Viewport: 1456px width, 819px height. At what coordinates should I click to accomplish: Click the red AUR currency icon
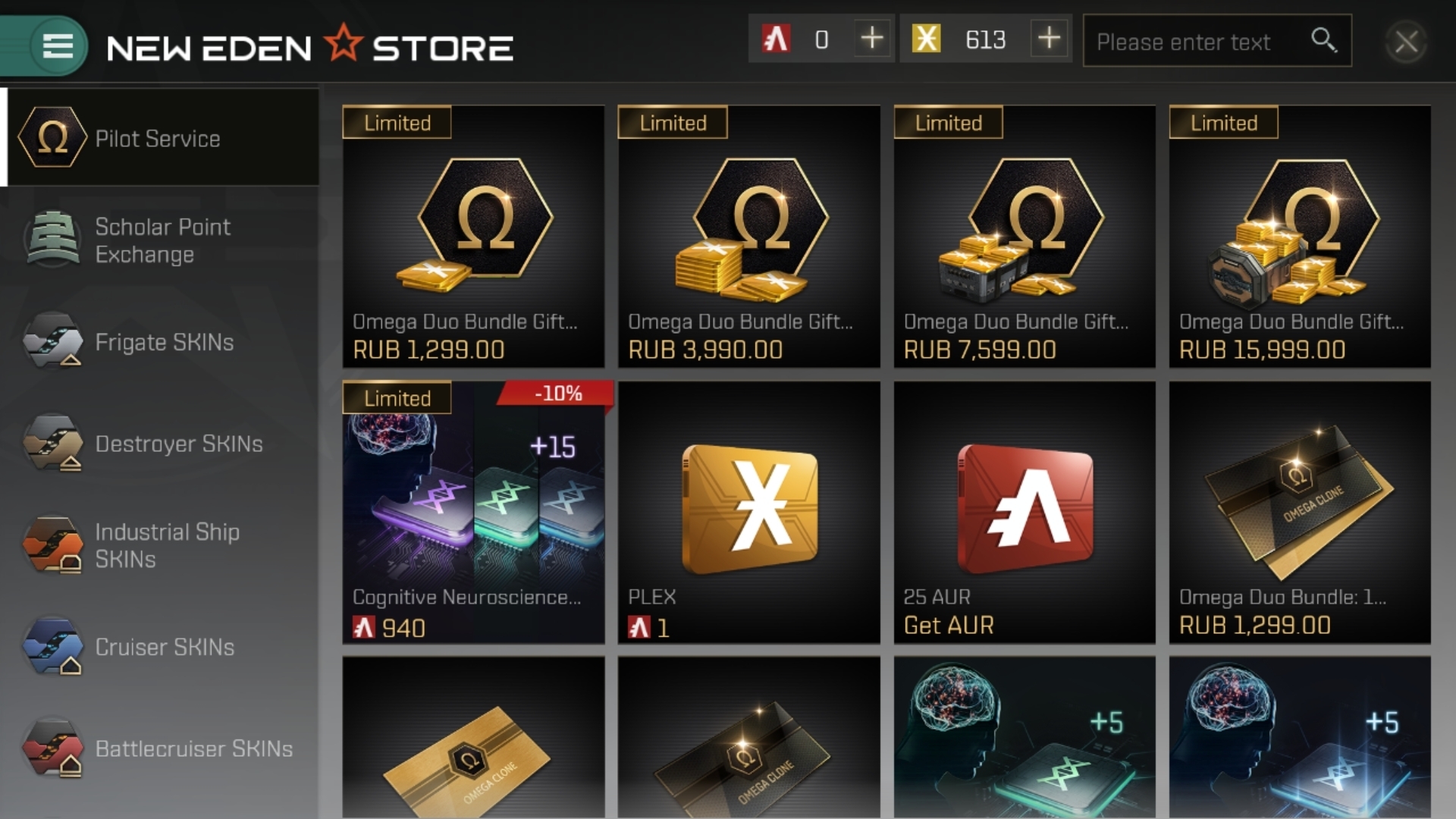[x=775, y=39]
